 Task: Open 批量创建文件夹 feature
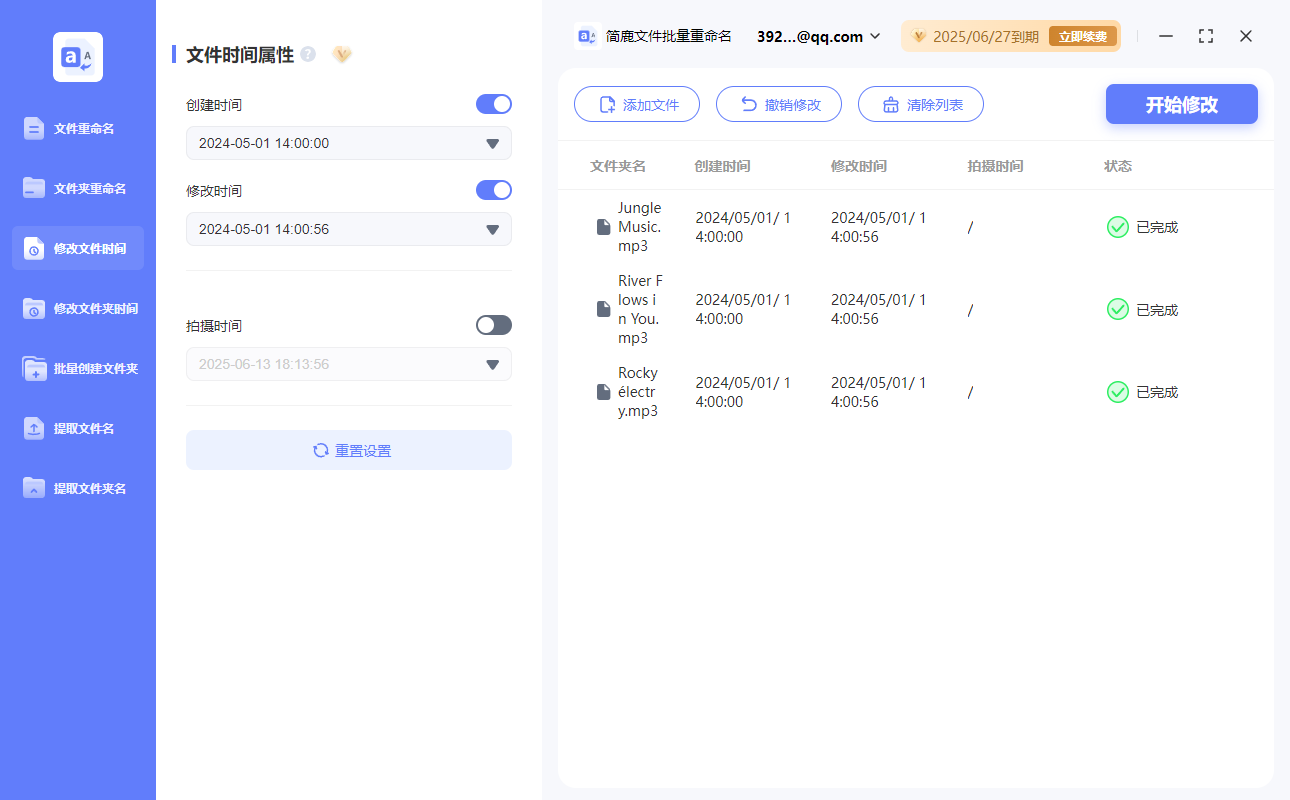pyautogui.click(x=78, y=368)
